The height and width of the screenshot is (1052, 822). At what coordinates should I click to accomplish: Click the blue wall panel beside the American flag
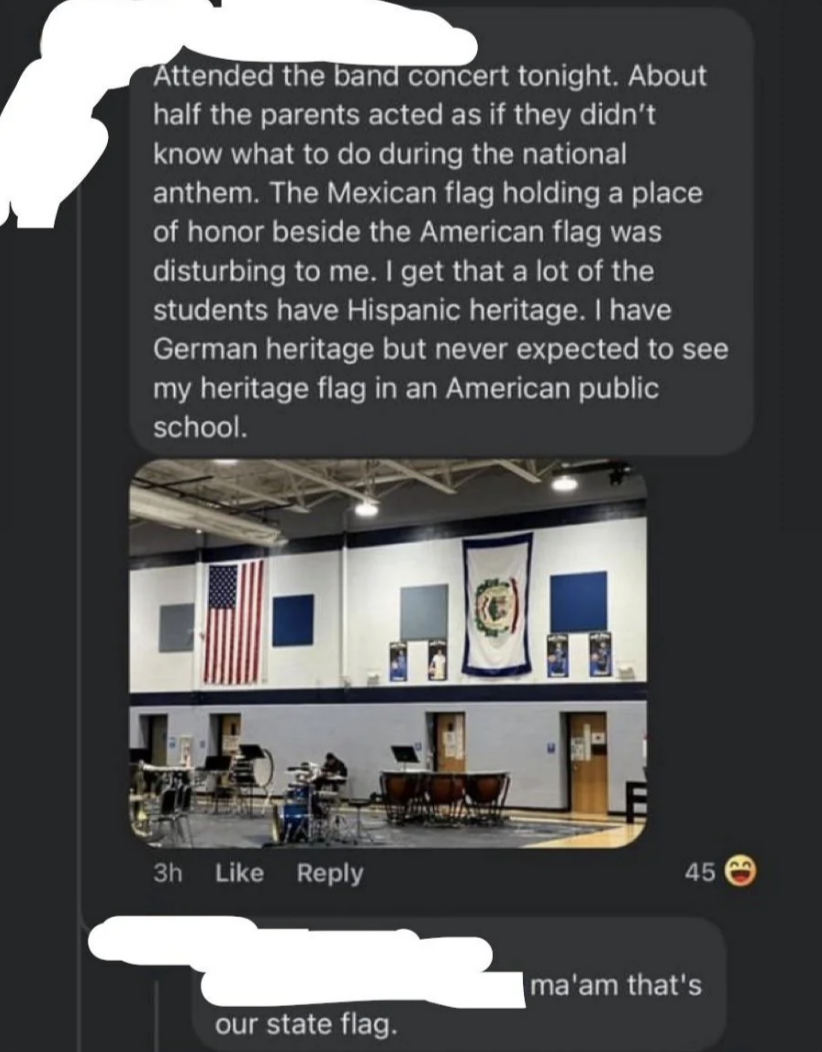click(x=293, y=620)
